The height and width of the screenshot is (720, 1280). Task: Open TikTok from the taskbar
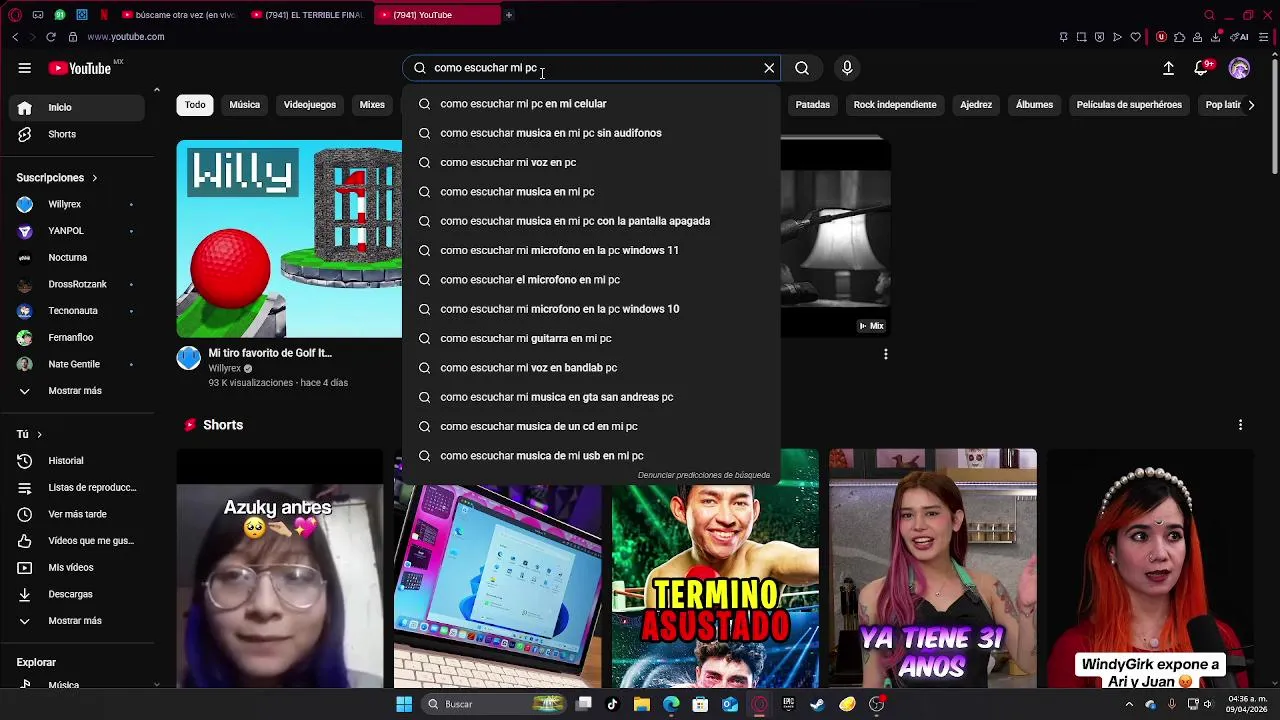[612, 704]
